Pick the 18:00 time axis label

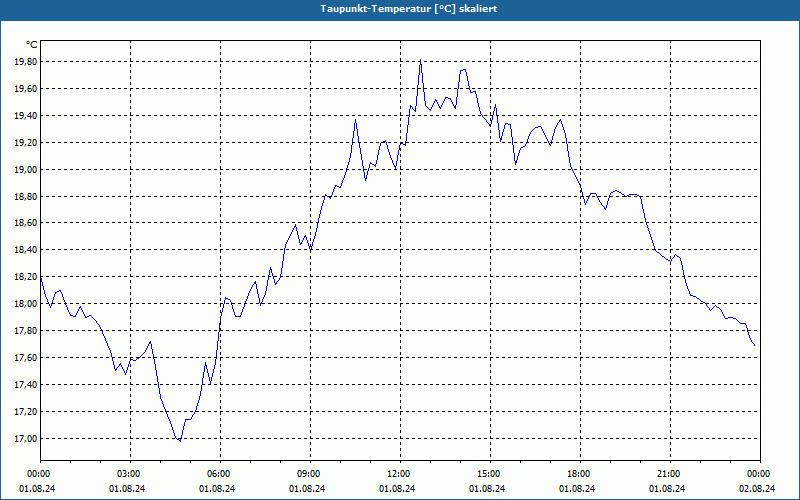coord(578,474)
